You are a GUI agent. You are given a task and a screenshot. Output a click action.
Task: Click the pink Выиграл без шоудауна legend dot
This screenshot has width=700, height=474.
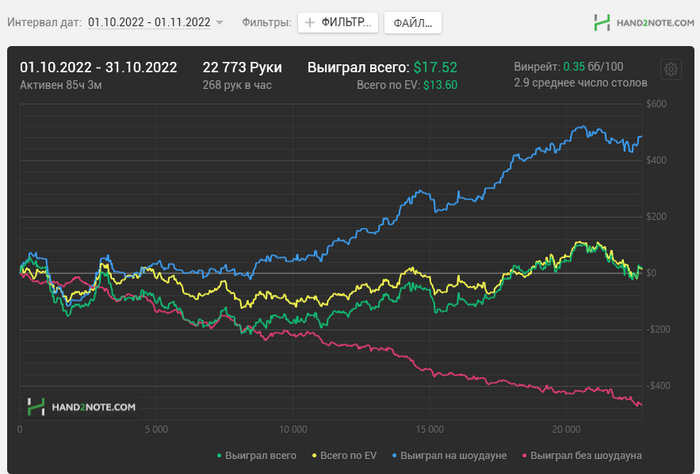pos(525,456)
